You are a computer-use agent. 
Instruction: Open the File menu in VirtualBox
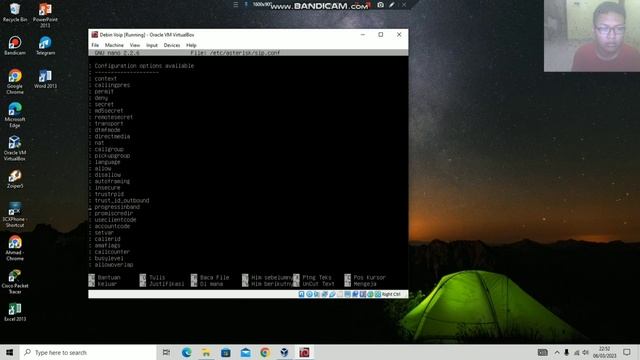click(95, 45)
